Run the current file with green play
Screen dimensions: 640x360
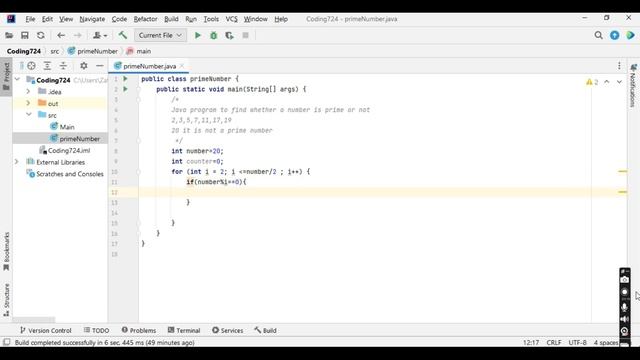tap(198, 36)
